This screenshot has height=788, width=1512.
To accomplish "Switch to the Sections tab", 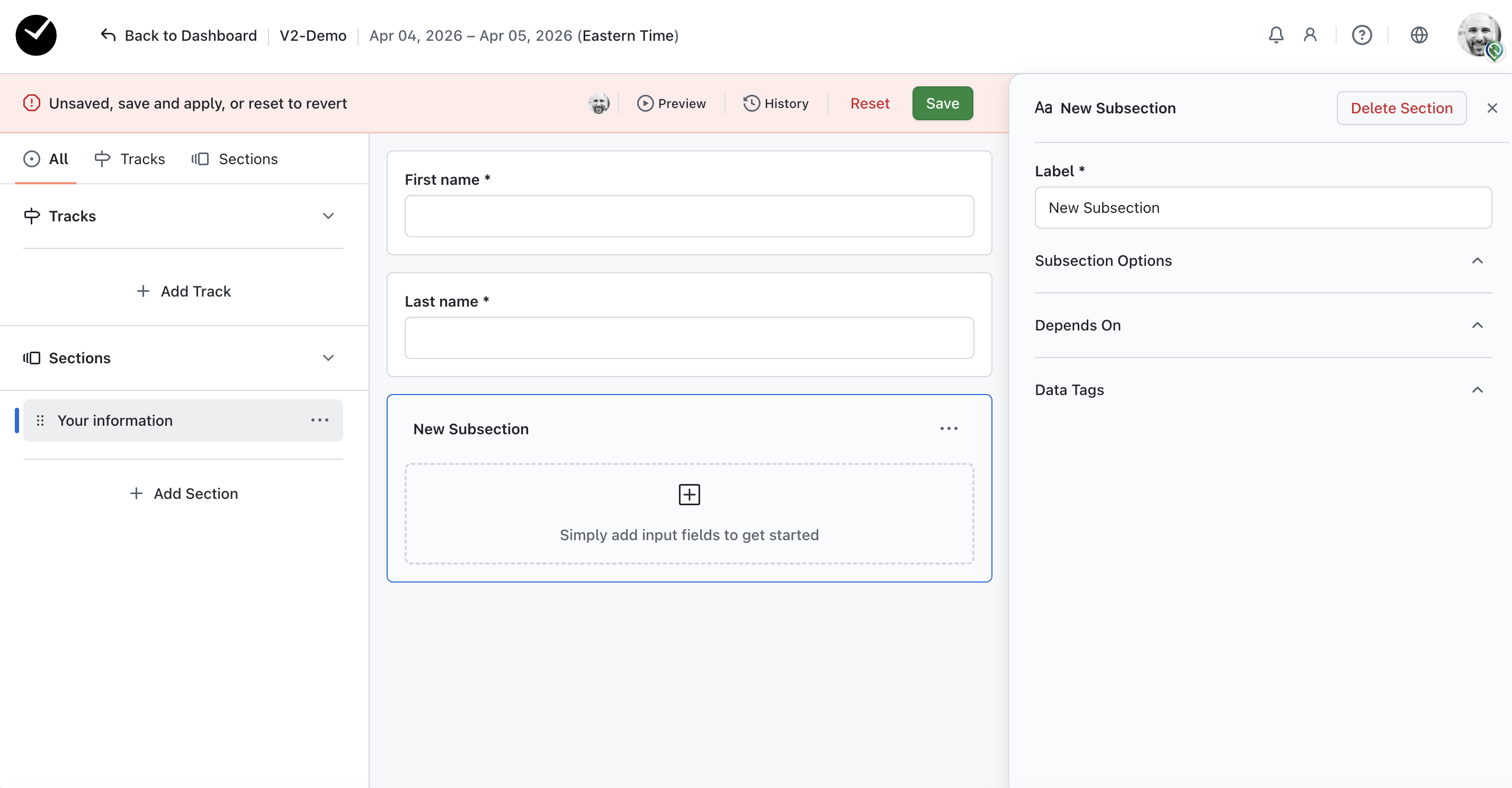I will point(235,159).
